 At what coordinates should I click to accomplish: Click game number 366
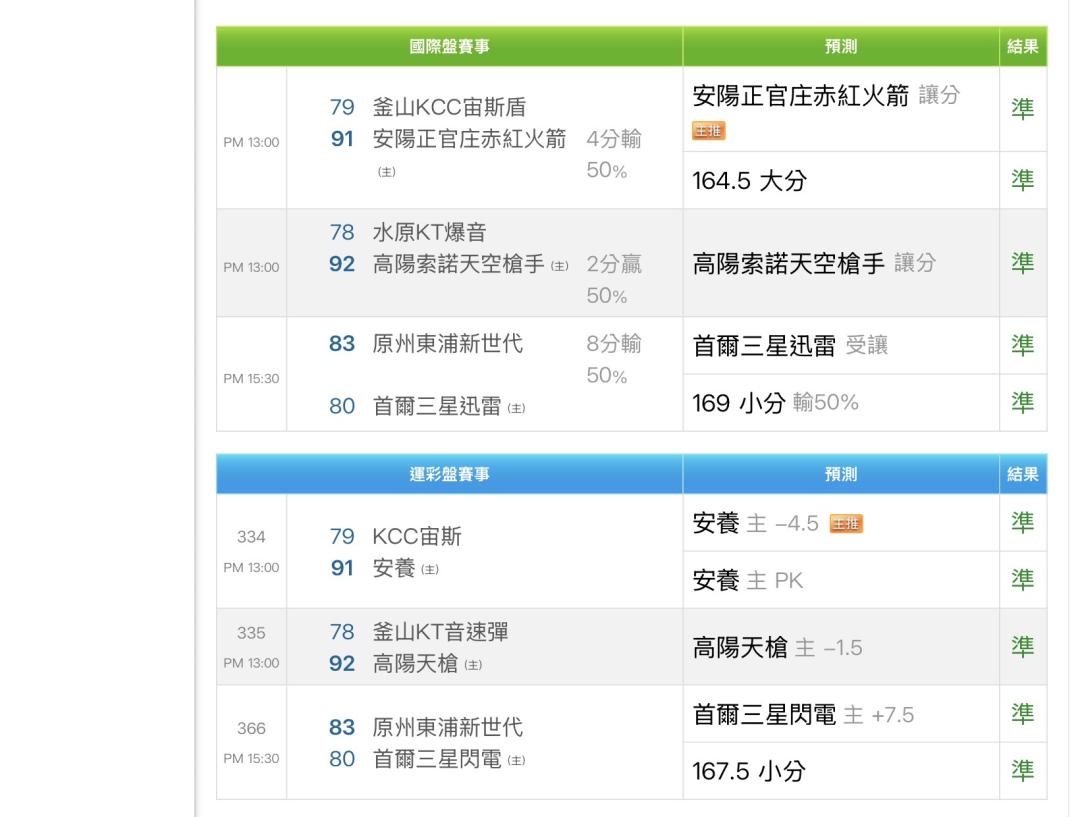point(251,728)
